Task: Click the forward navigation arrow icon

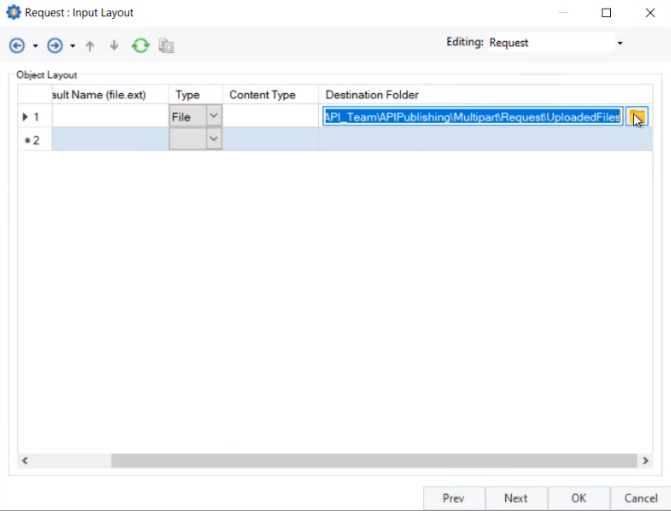Action: point(55,45)
